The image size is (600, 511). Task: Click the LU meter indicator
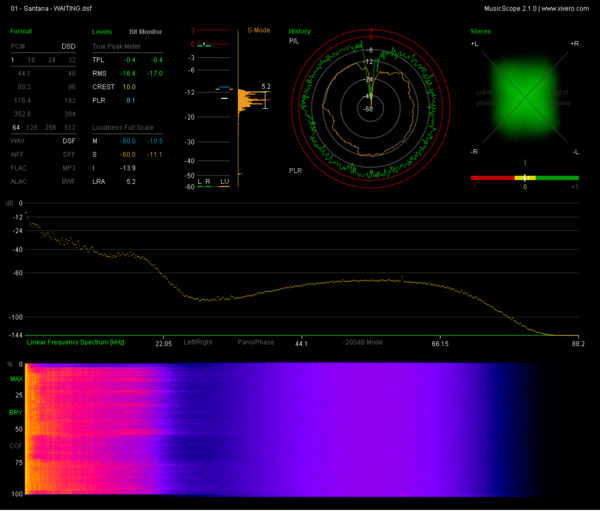224,182
